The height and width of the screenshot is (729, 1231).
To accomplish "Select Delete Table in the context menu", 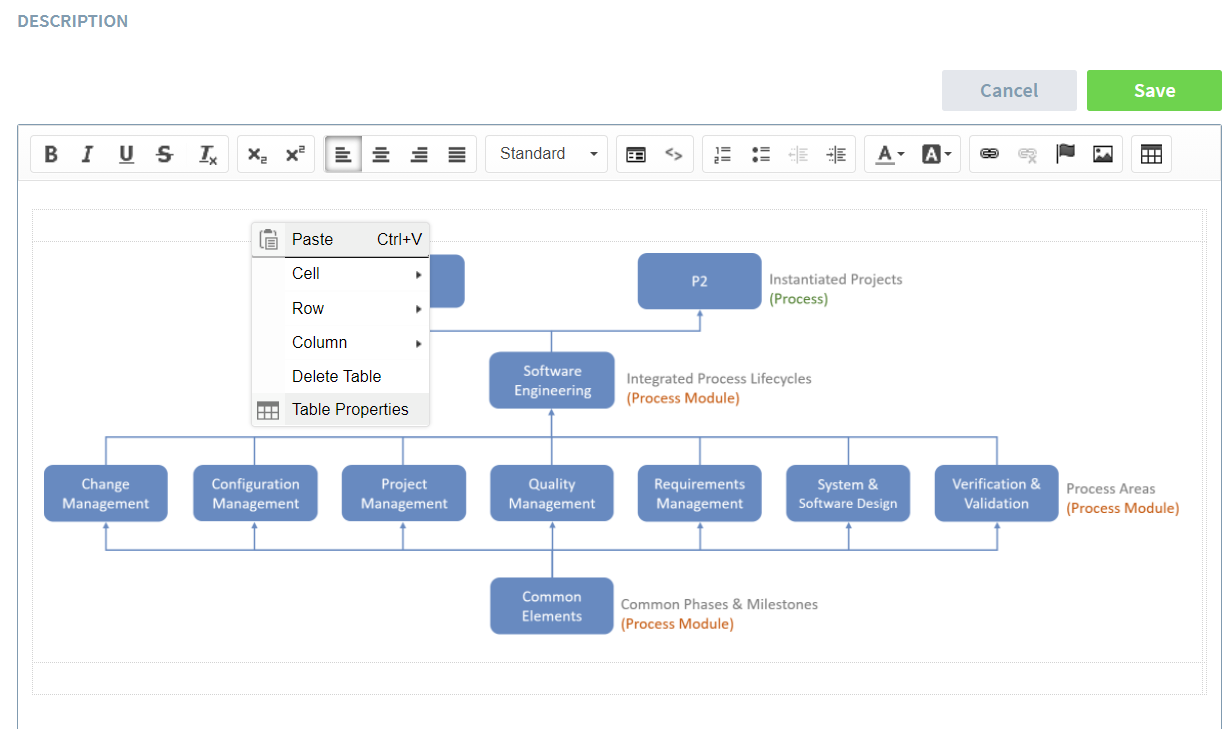I will [336, 376].
